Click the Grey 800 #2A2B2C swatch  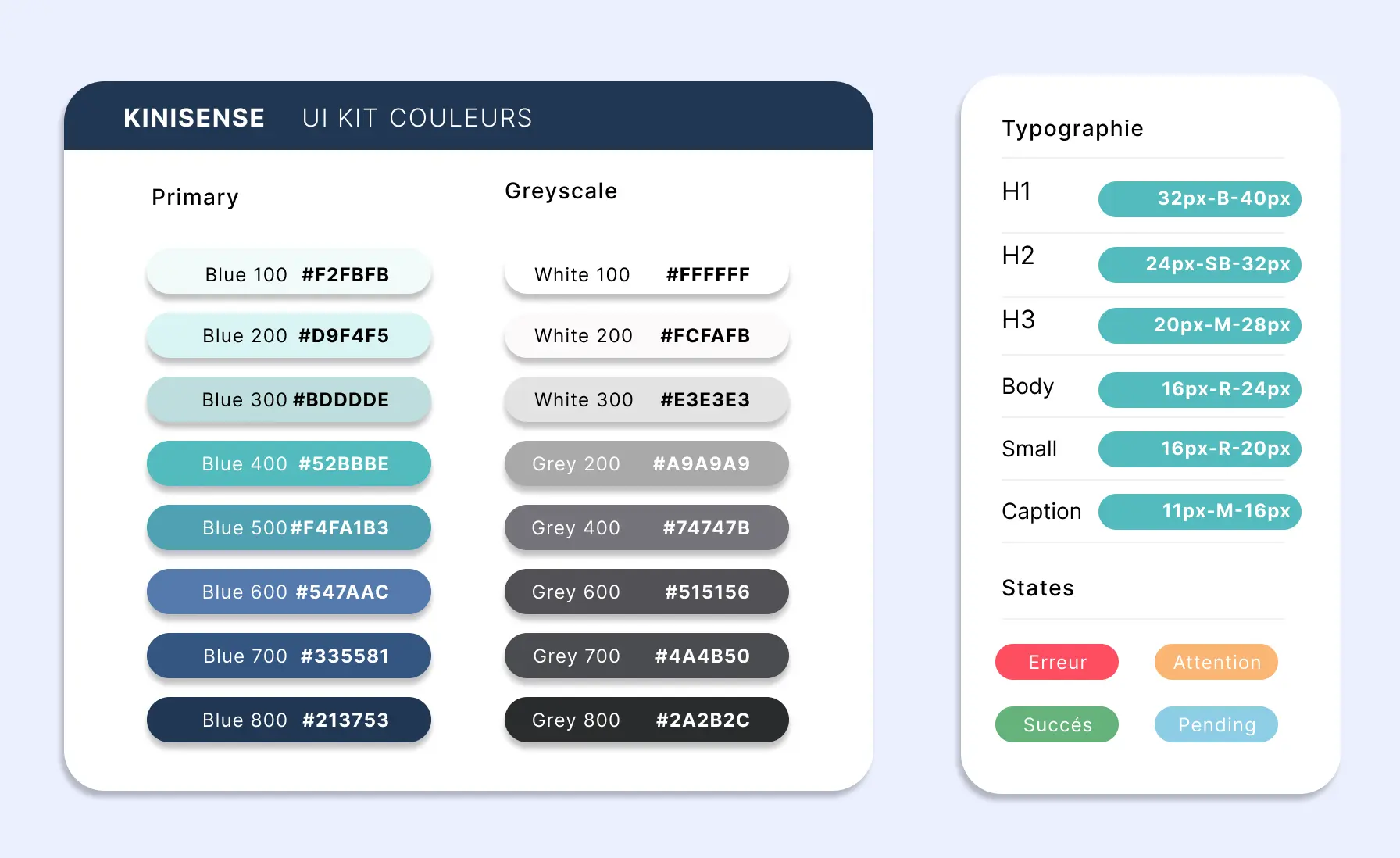tap(646, 720)
